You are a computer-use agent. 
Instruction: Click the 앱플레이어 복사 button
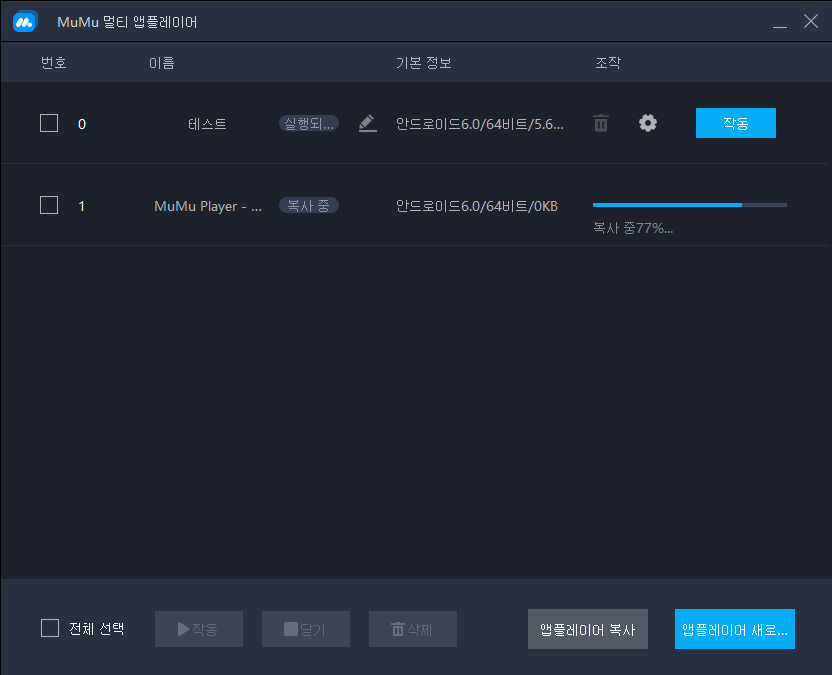587,629
